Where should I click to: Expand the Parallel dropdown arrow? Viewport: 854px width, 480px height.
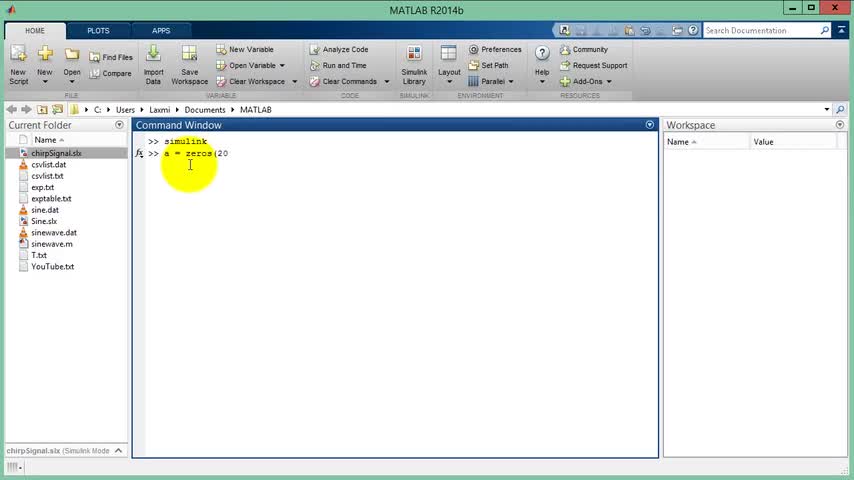coord(511,82)
